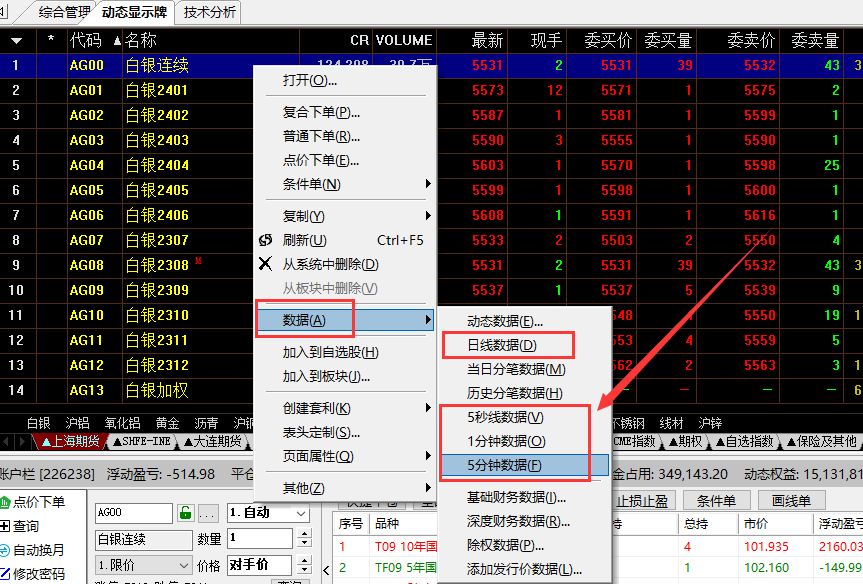
Task: Select 日线数据(D) in submenu
Action: 525,345
